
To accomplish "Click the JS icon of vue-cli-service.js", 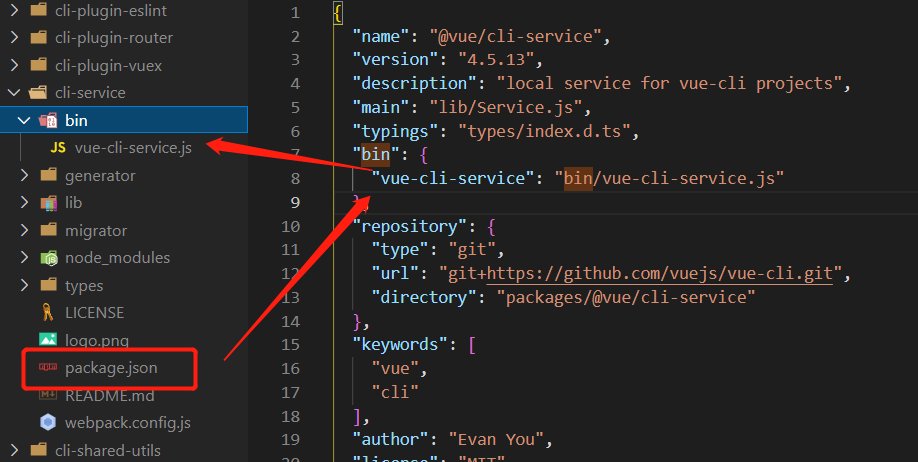I will pos(58,148).
